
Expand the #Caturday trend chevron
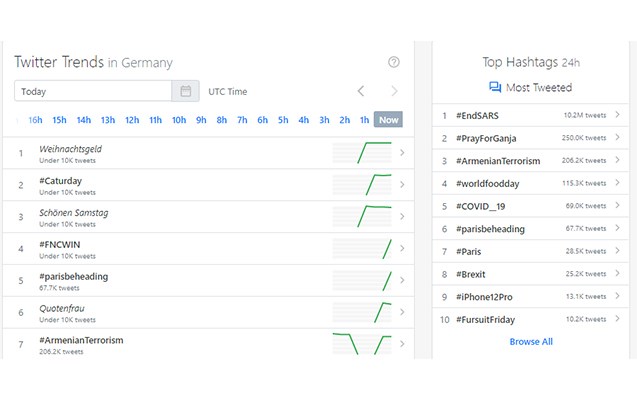[x=402, y=184]
